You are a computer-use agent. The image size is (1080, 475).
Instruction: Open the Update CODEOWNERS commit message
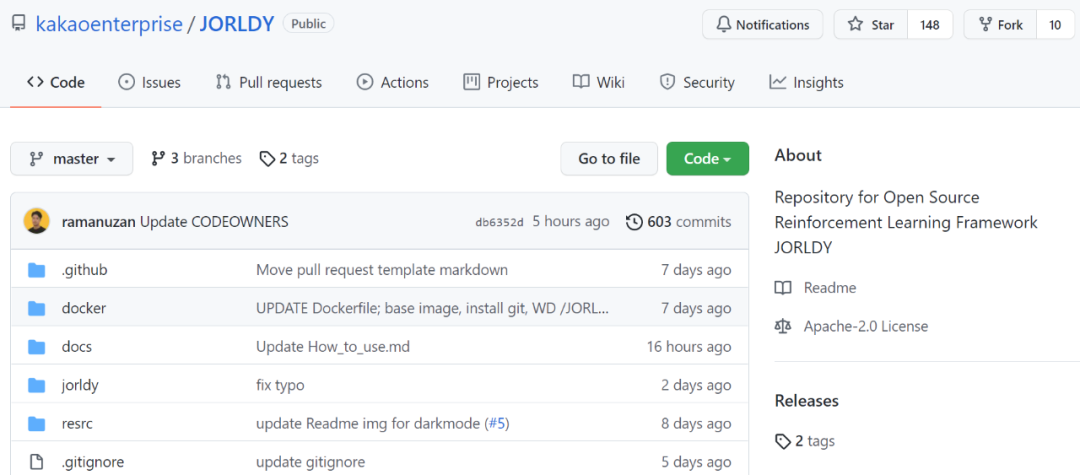[214, 222]
